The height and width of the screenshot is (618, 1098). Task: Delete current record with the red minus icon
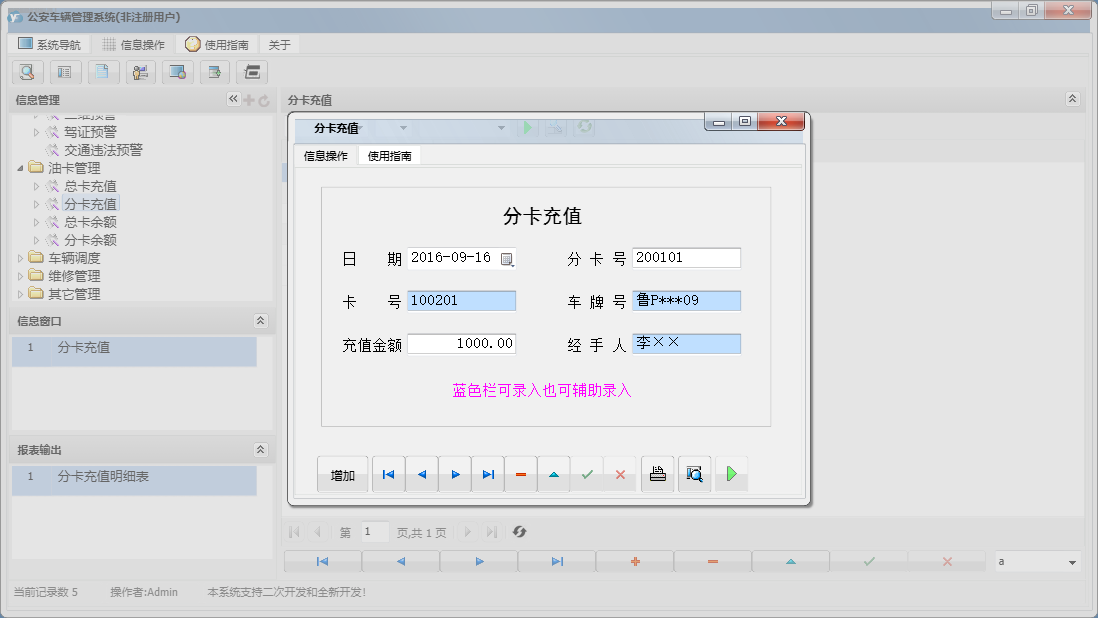click(x=520, y=473)
